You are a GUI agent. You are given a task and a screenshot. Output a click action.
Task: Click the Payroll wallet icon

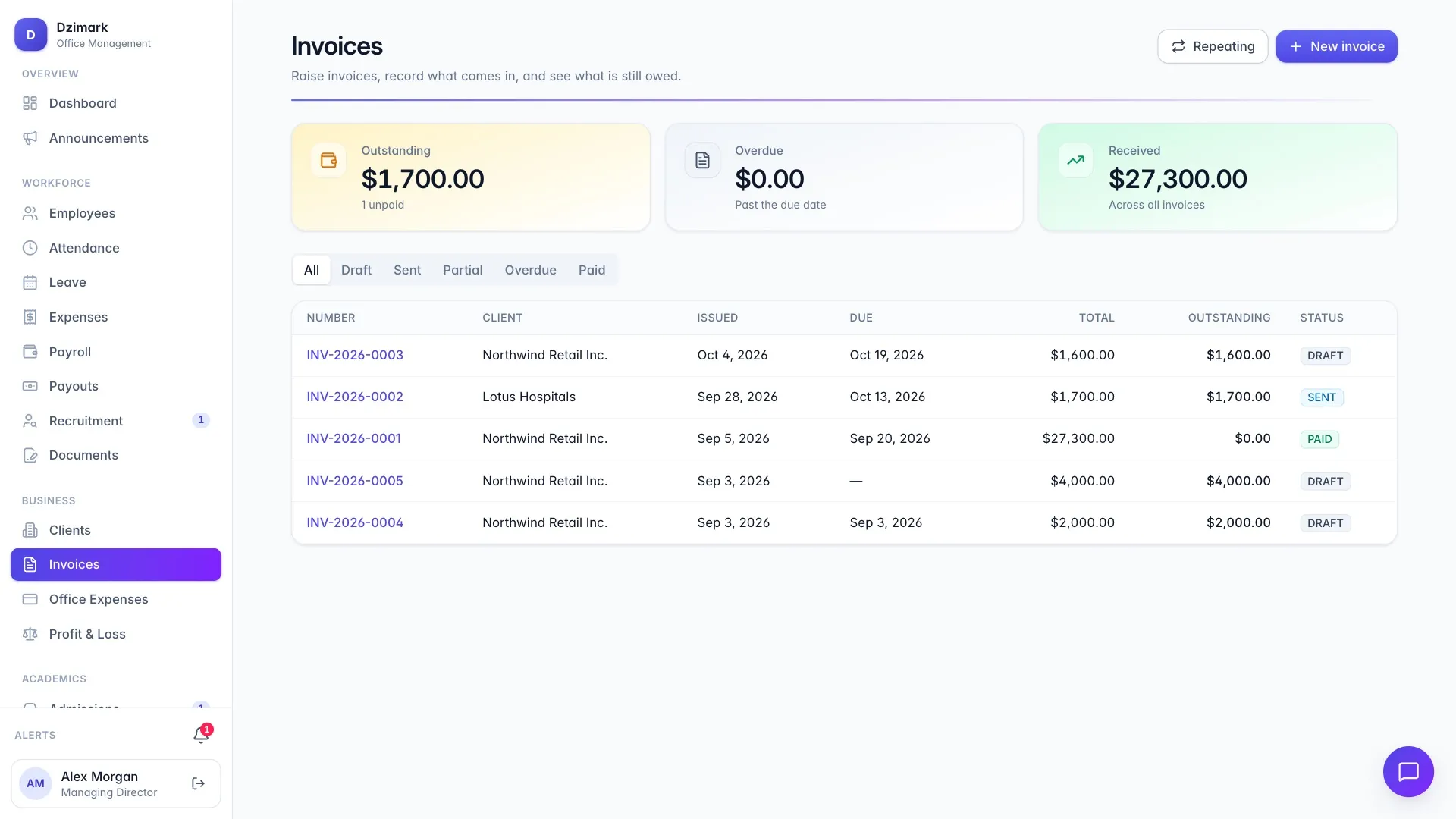[x=30, y=352]
